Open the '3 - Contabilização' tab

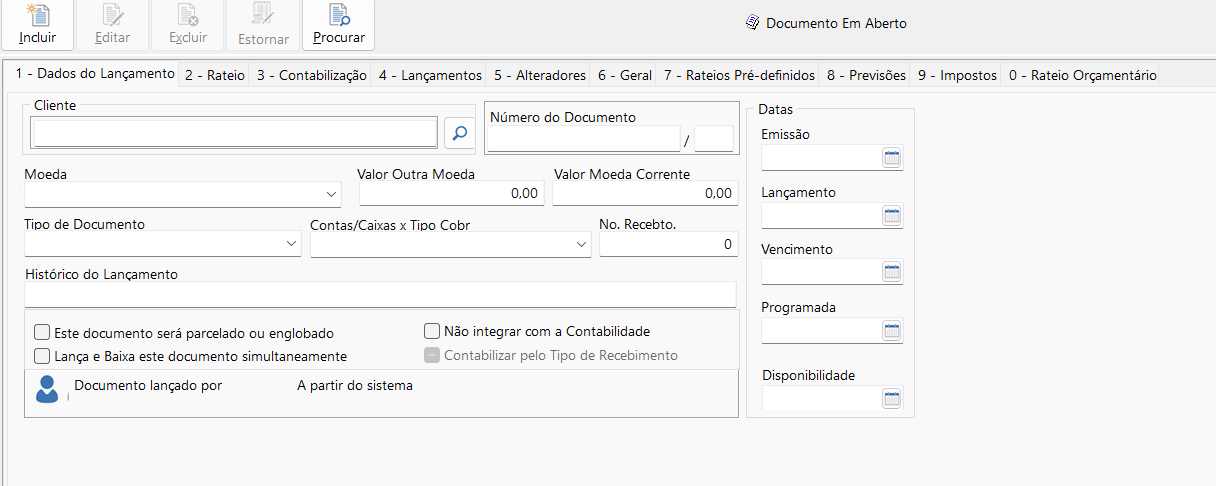click(311, 75)
